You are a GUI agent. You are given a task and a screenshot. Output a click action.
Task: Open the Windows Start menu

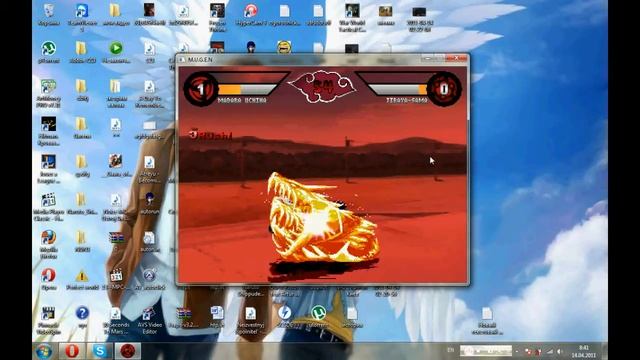(44, 351)
